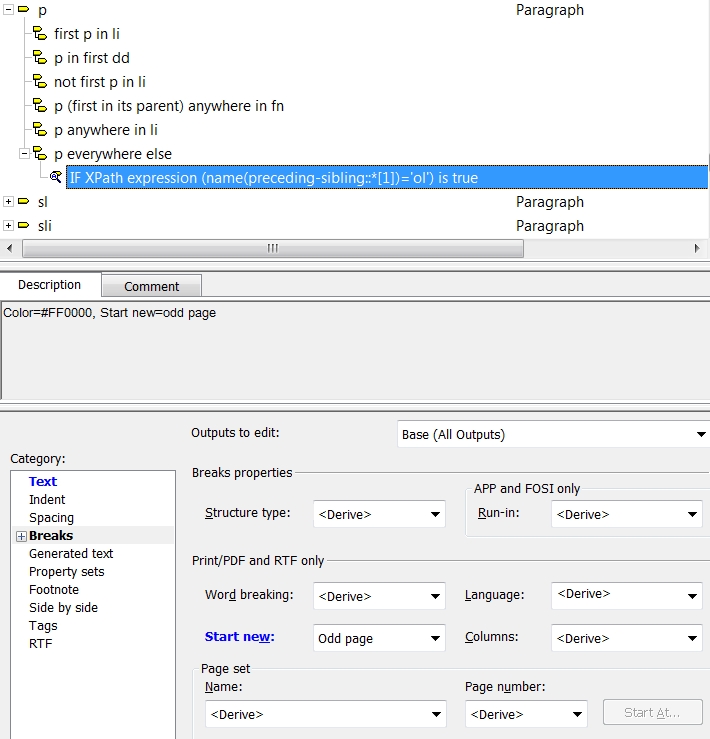710x739 pixels.
Task: Switch to the Description tab
Action: click(x=50, y=285)
